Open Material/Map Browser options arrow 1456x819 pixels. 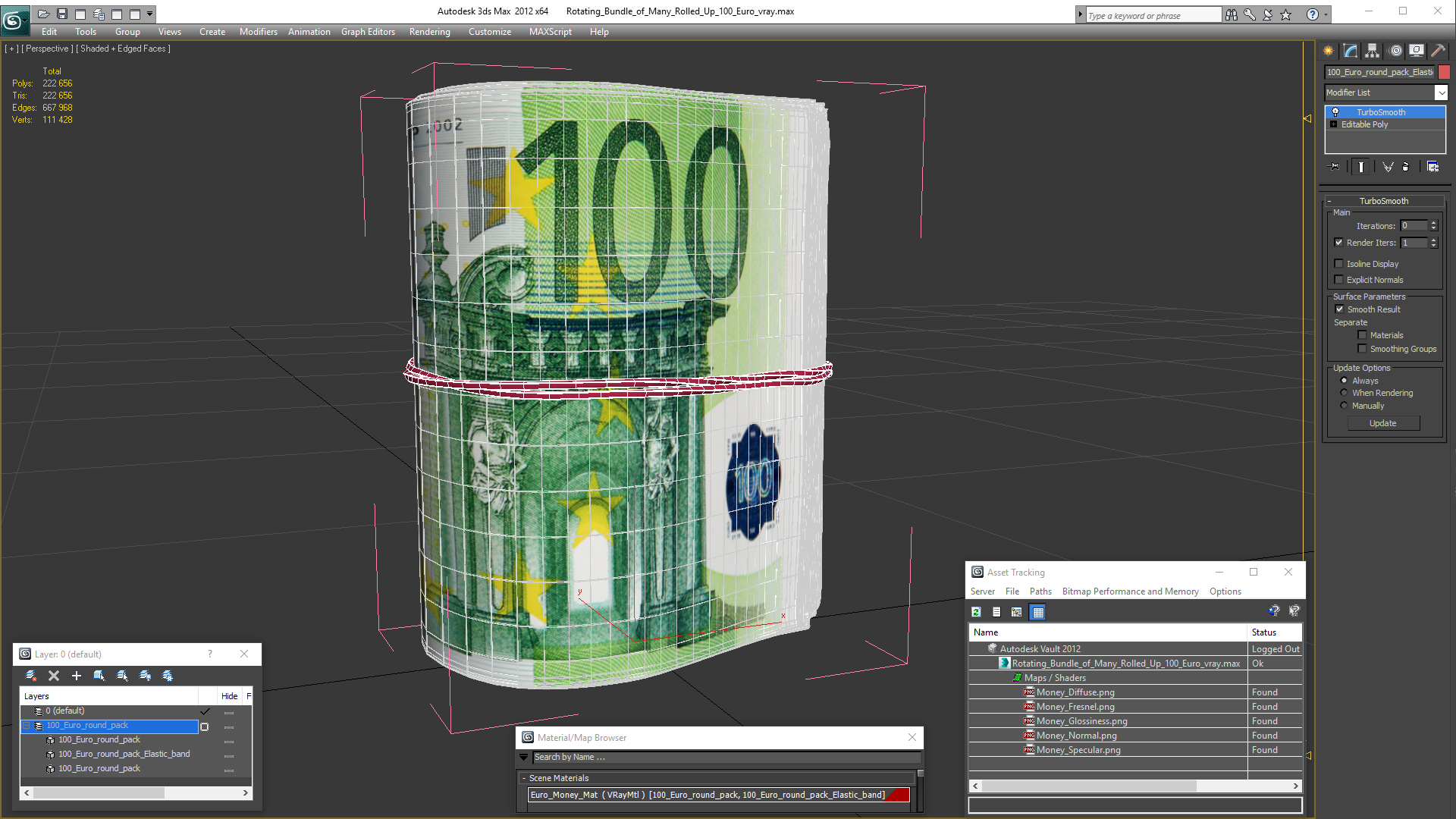523,757
